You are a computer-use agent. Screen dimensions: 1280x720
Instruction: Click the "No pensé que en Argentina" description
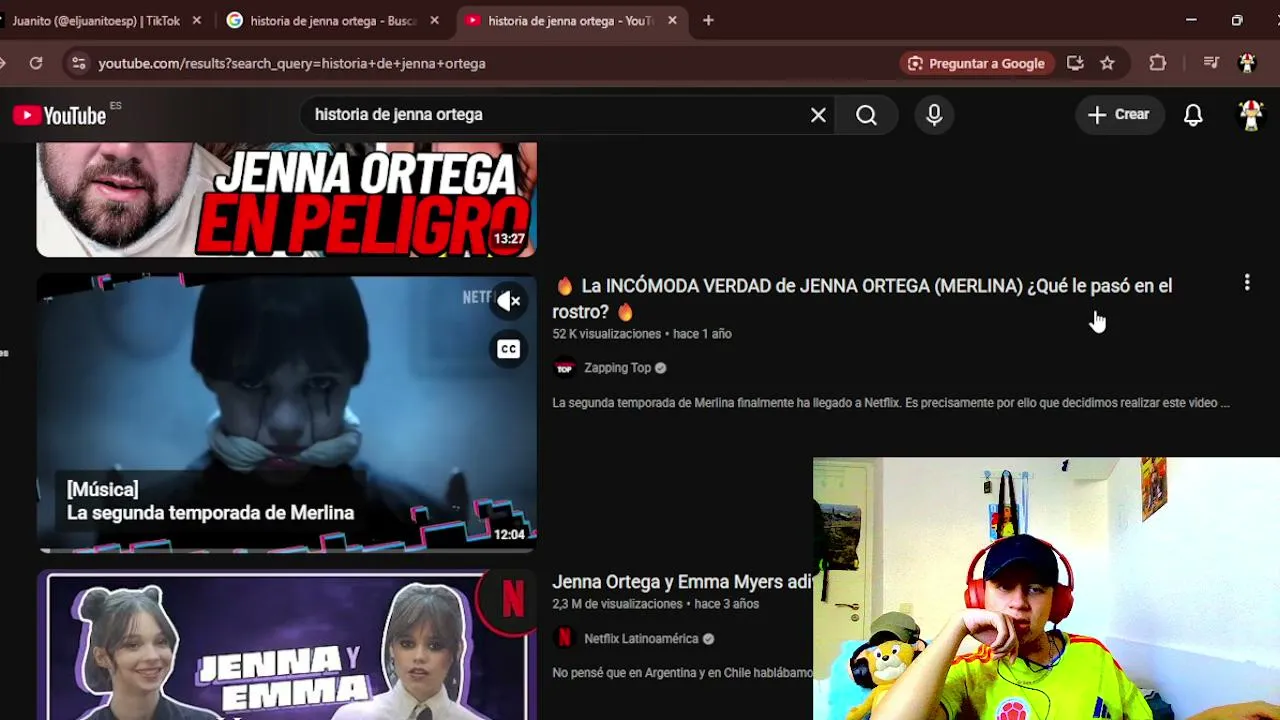682,673
